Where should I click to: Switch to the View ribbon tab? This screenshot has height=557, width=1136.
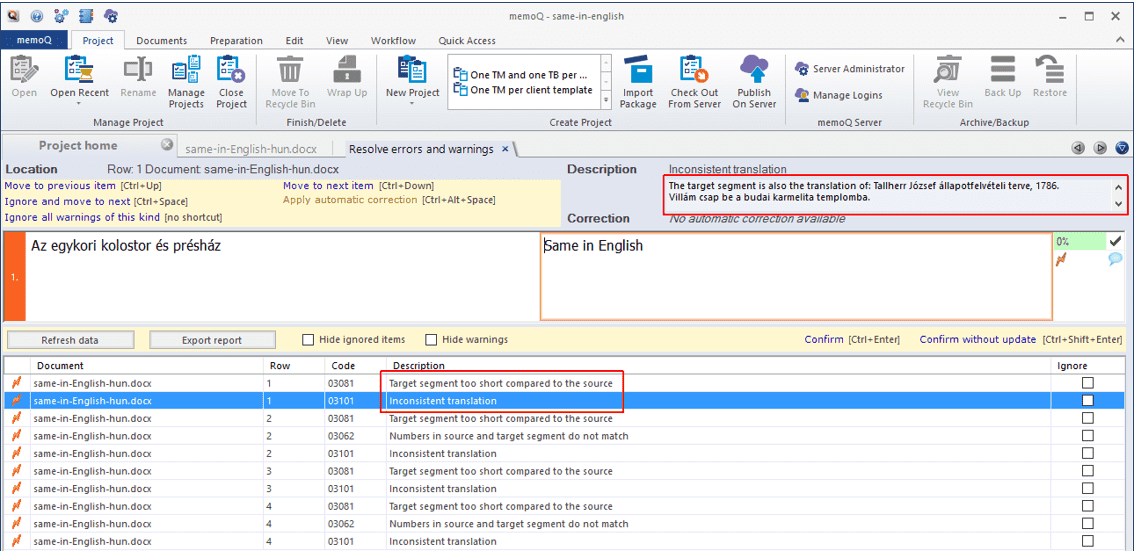point(337,41)
